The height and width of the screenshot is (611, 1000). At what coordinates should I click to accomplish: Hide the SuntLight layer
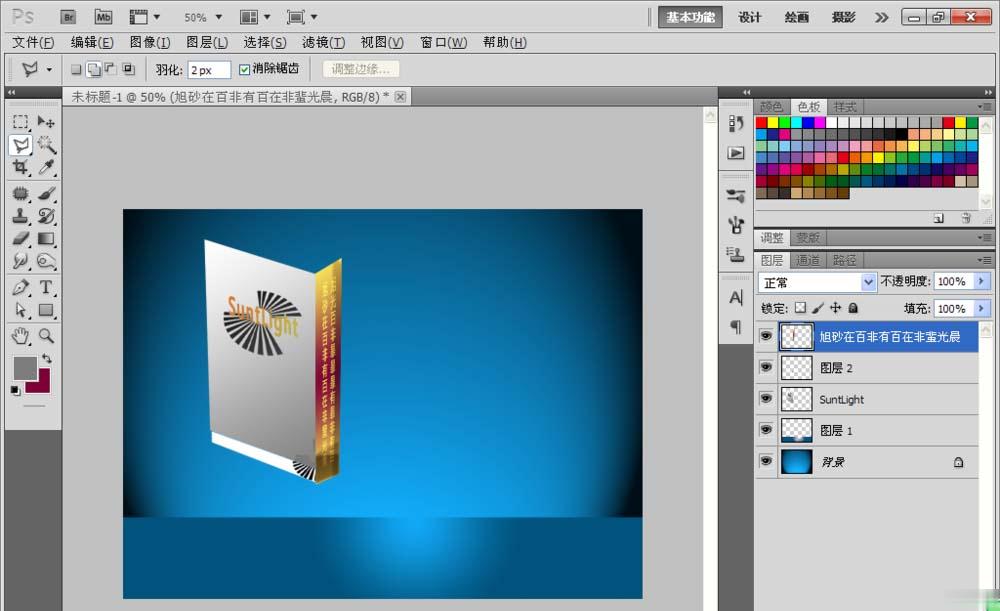click(x=766, y=399)
